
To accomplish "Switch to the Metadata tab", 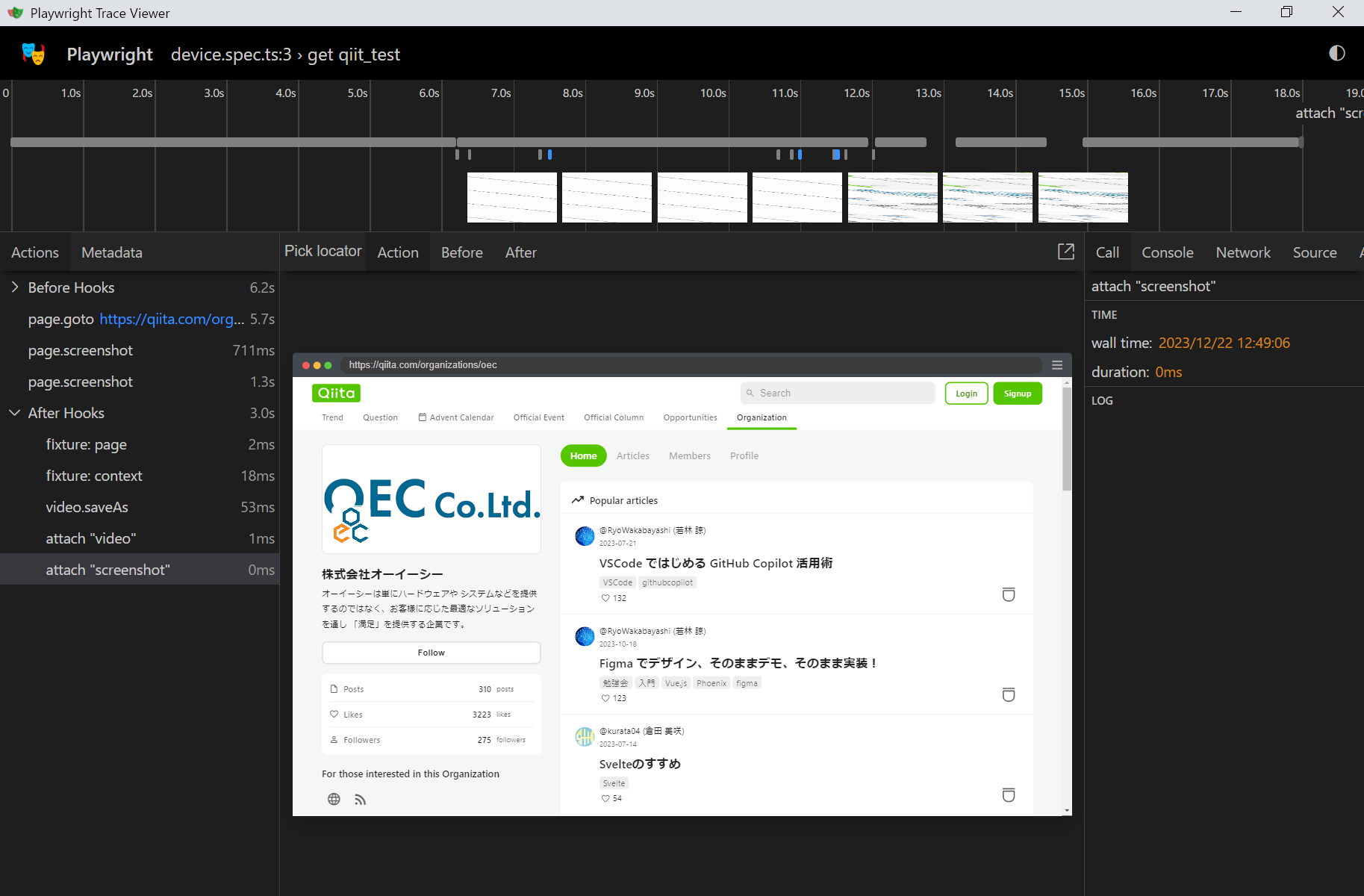I will [111, 252].
